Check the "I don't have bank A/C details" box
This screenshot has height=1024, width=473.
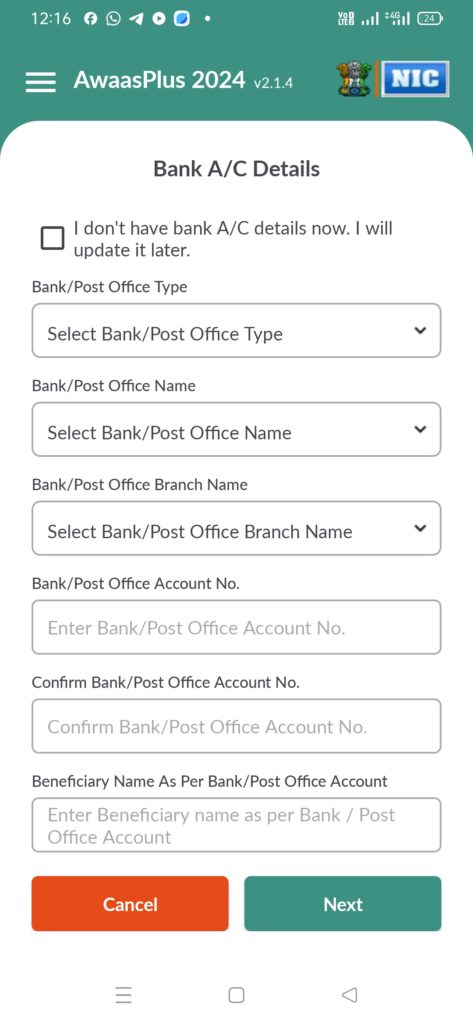click(52, 238)
